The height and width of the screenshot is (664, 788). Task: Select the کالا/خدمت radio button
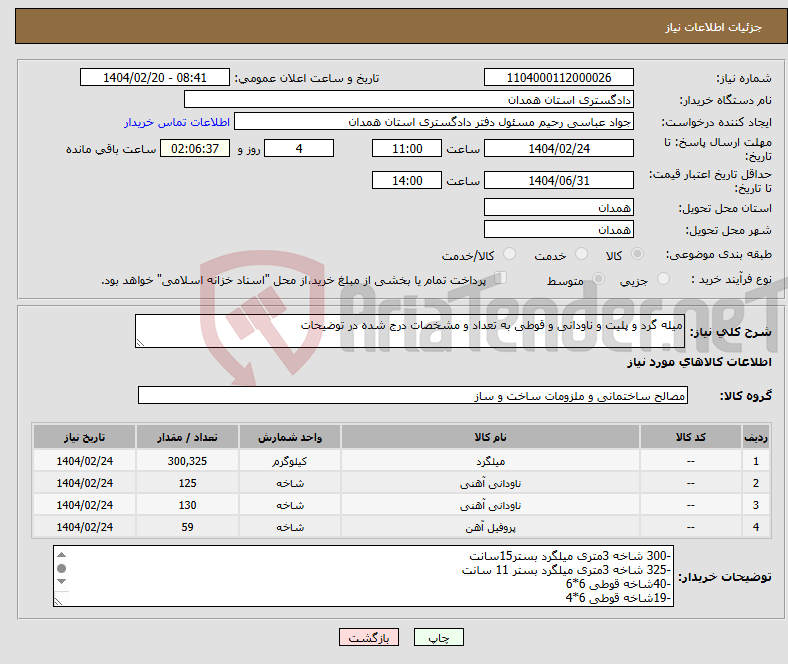click(x=509, y=254)
